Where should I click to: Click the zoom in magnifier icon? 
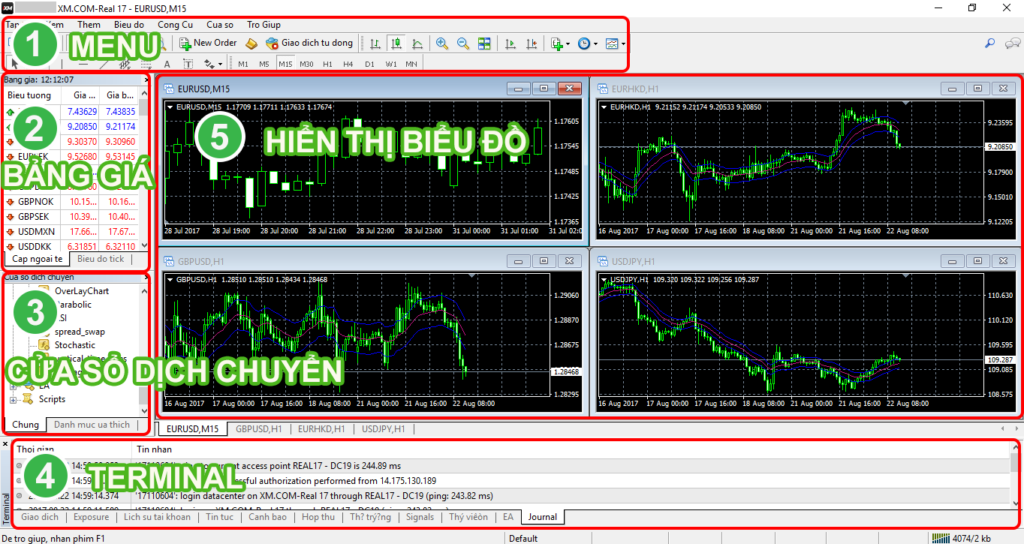coord(442,43)
